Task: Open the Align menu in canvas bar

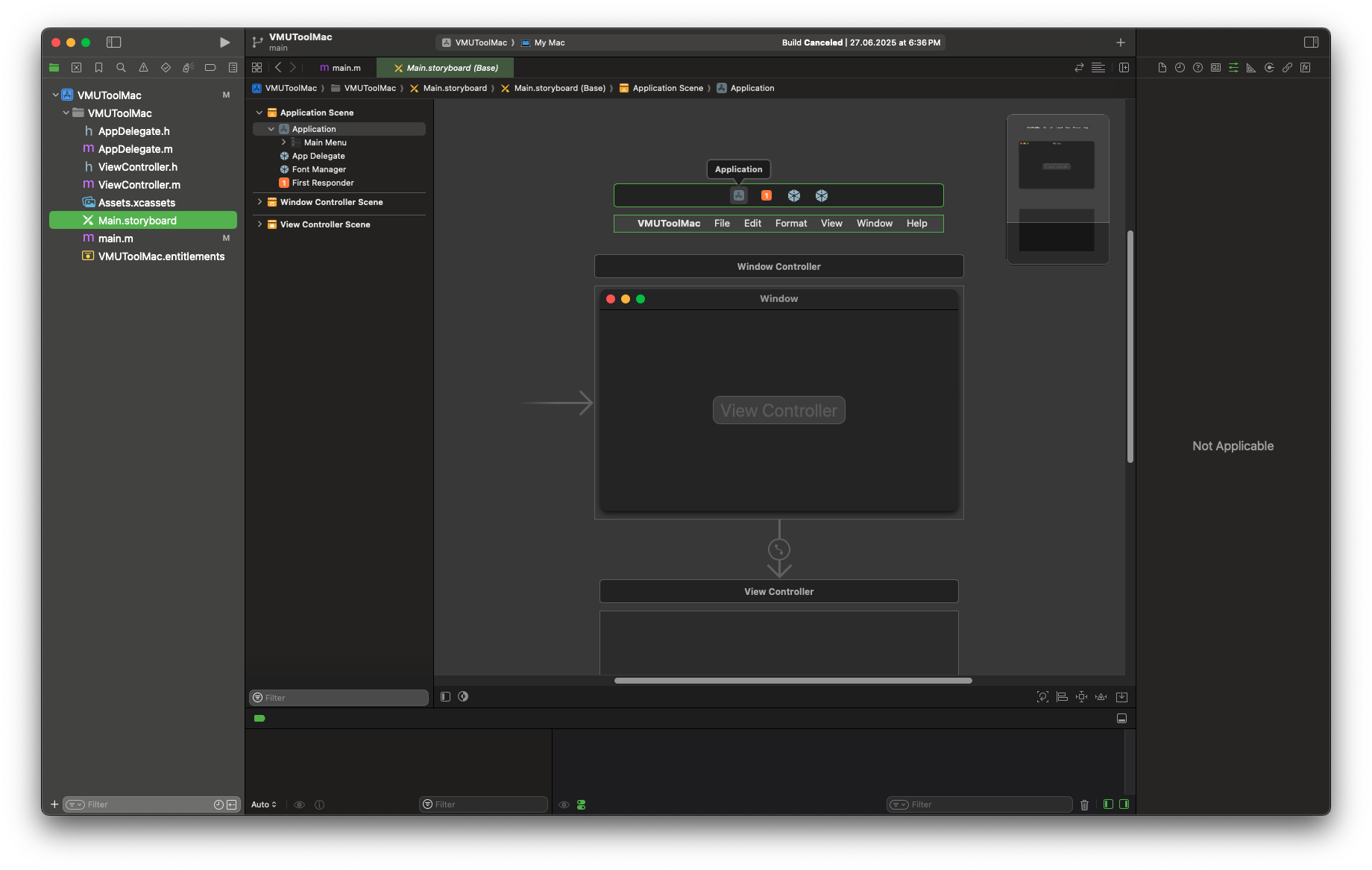Action: (x=1062, y=697)
